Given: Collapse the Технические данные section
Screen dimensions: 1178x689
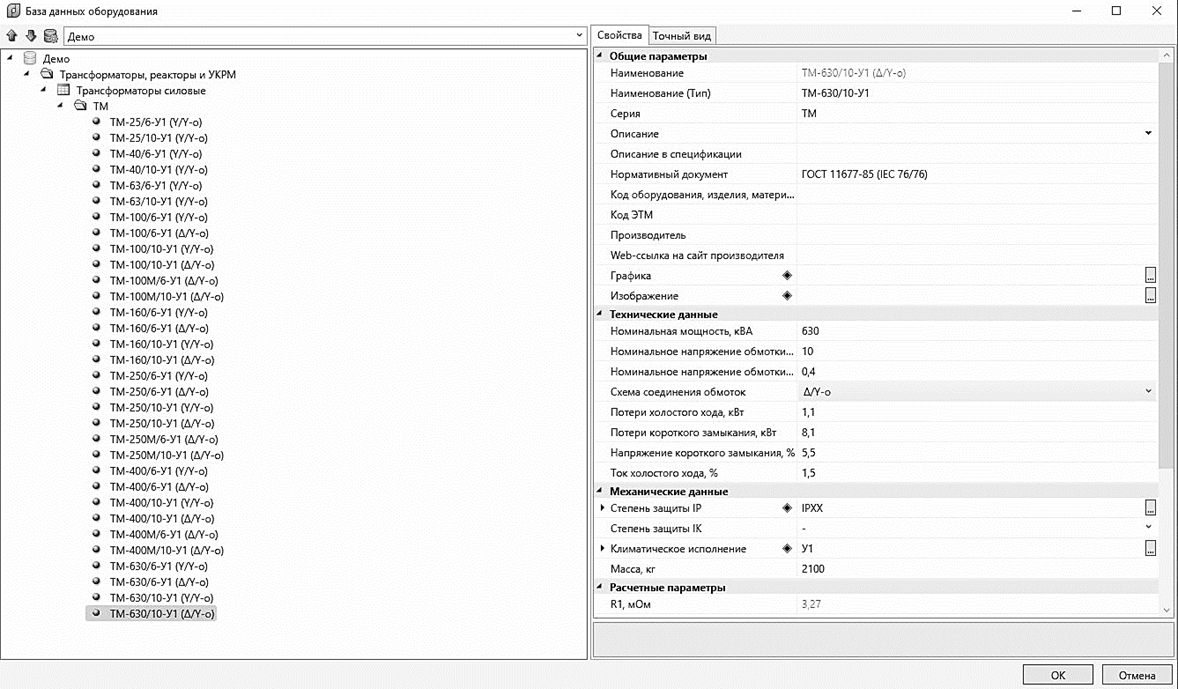Looking at the screenshot, I should [x=601, y=315].
